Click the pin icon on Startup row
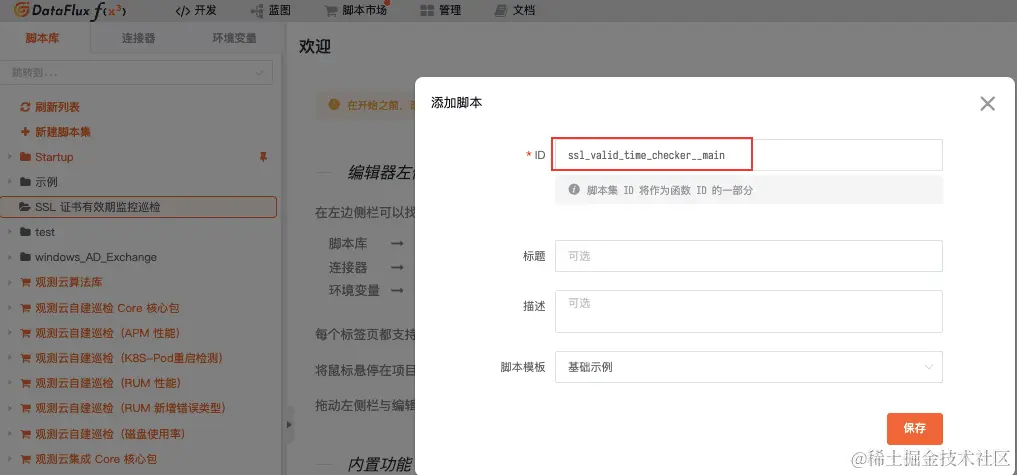1017x475 pixels. pyautogui.click(x=263, y=157)
